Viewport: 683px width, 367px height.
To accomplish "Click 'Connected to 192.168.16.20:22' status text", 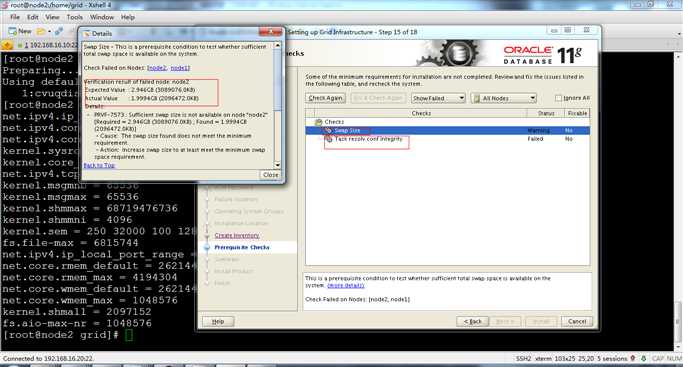I will click(x=48, y=359).
